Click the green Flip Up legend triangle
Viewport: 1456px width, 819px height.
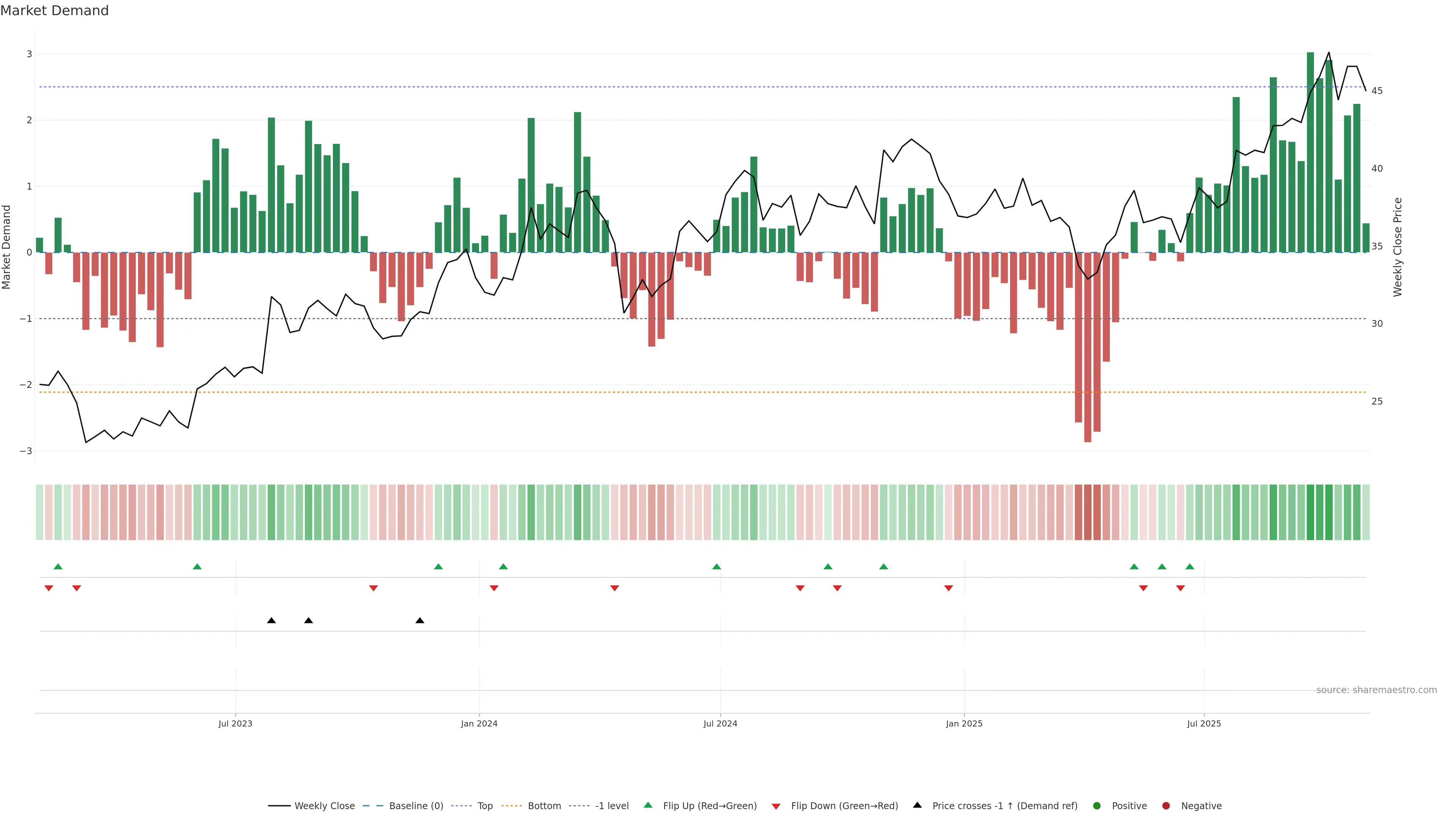[648, 805]
